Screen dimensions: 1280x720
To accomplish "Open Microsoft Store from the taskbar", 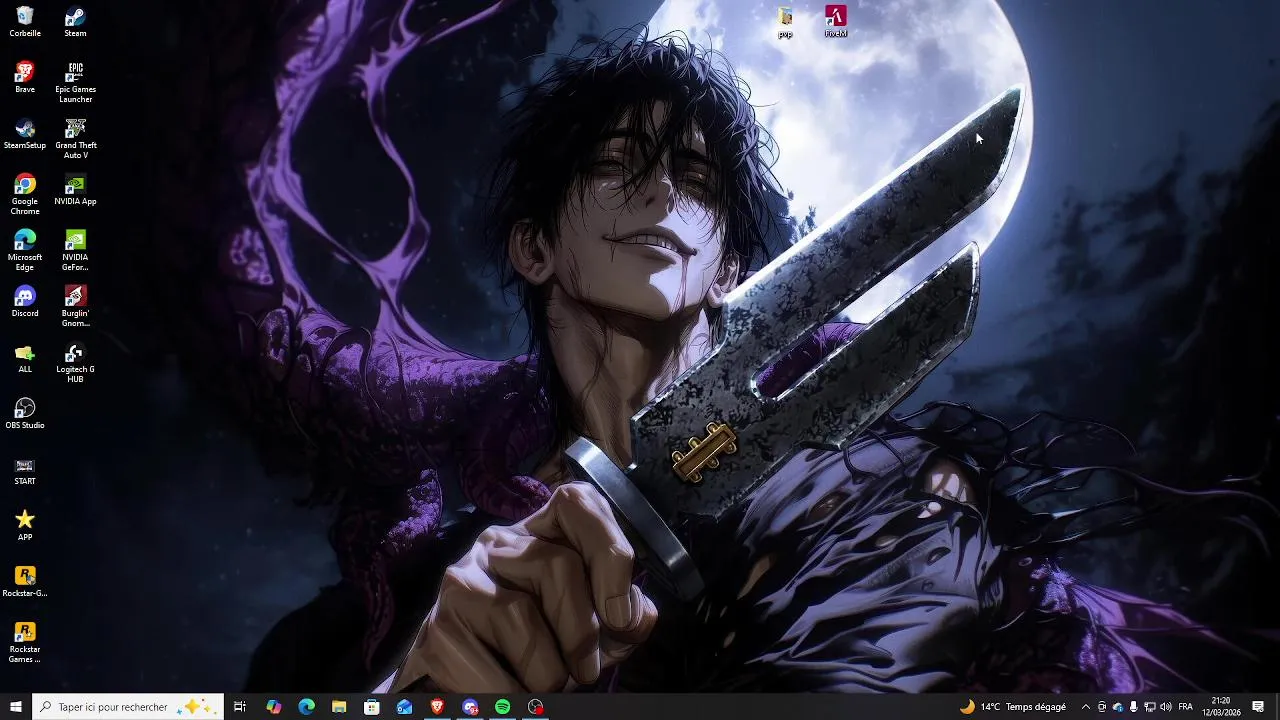I will 372,707.
